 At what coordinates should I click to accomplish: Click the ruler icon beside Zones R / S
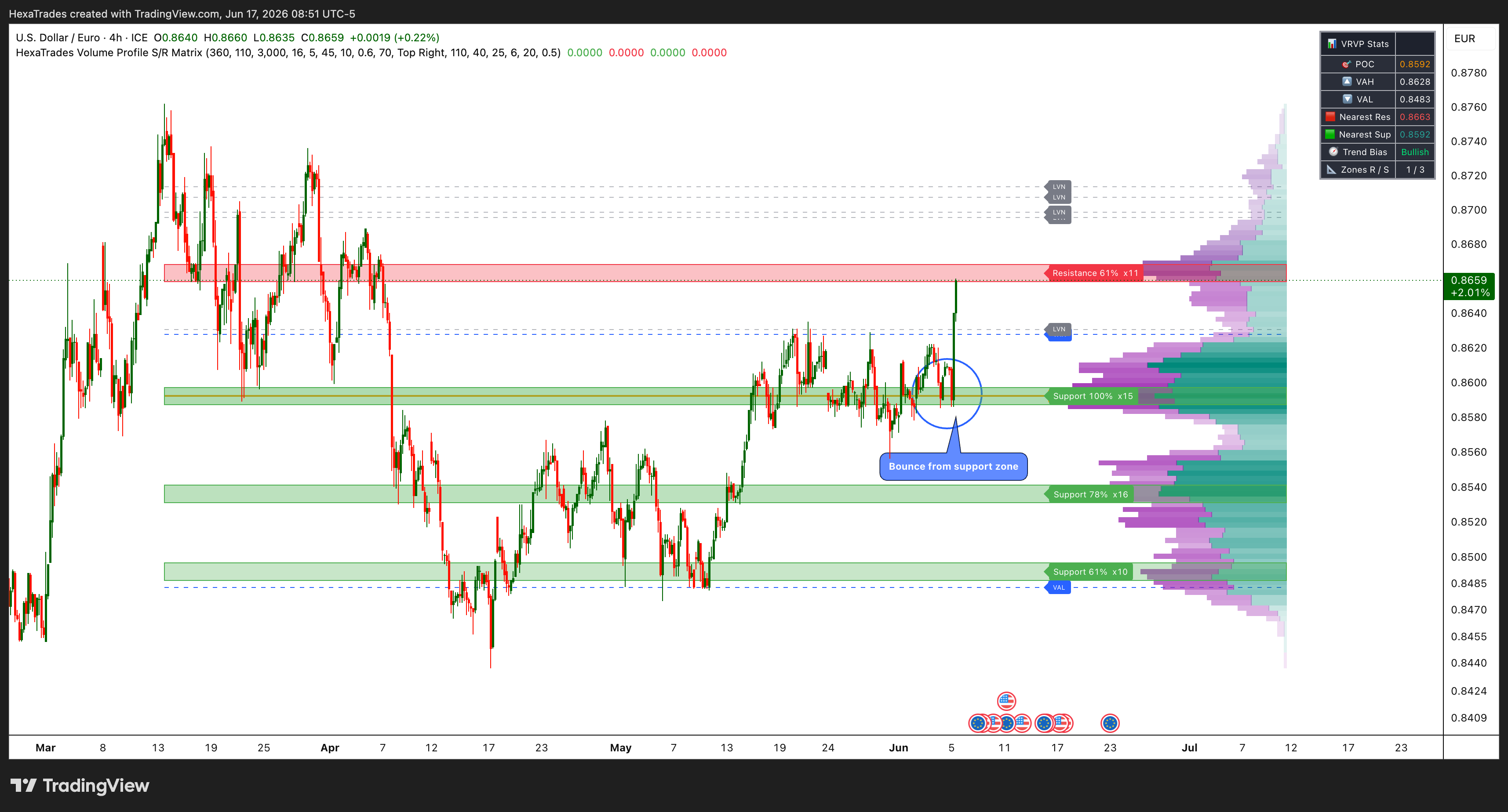1331,169
